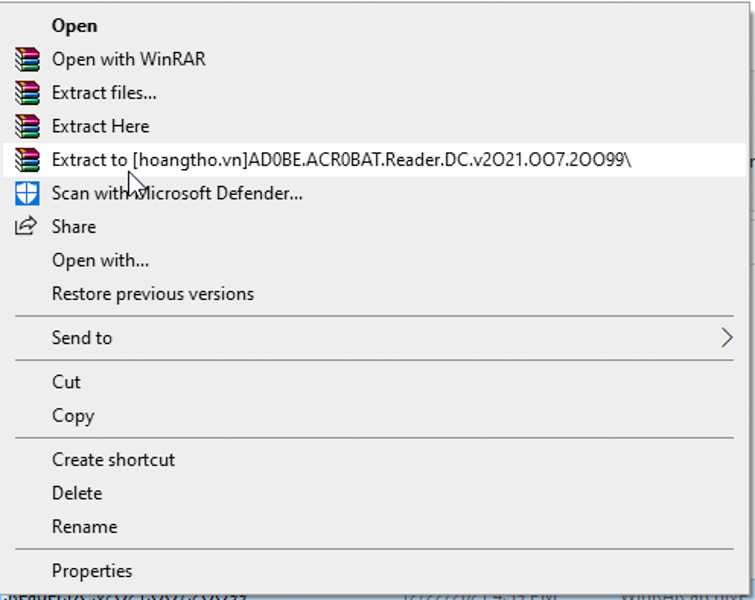755x600 pixels.
Task: Open Properties at the bottom of the menu
Action: [92, 571]
